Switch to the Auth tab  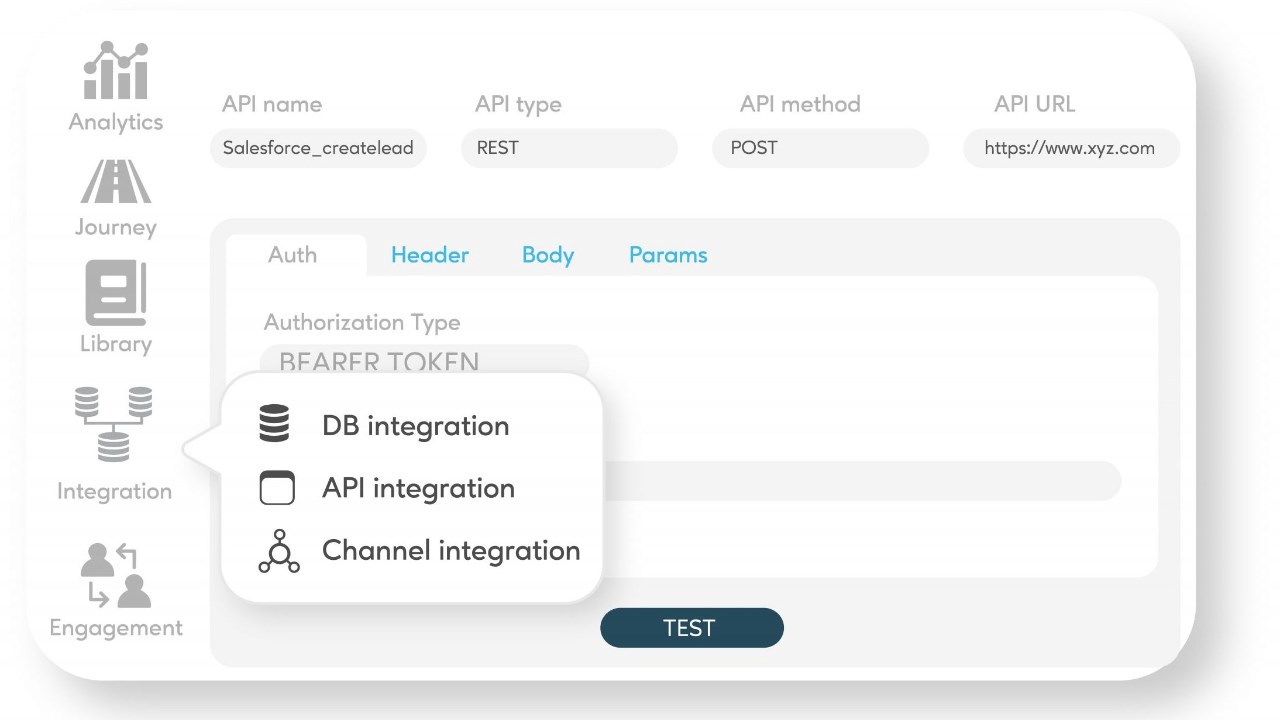tap(292, 255)
